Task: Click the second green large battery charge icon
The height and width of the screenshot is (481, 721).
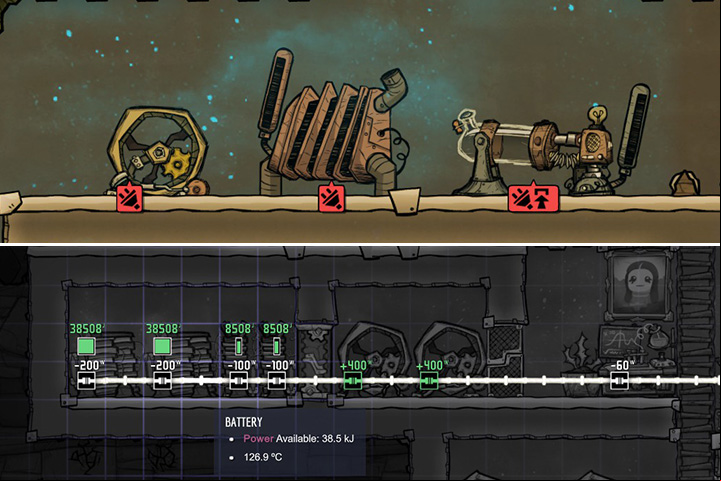Action: point(162,346)
